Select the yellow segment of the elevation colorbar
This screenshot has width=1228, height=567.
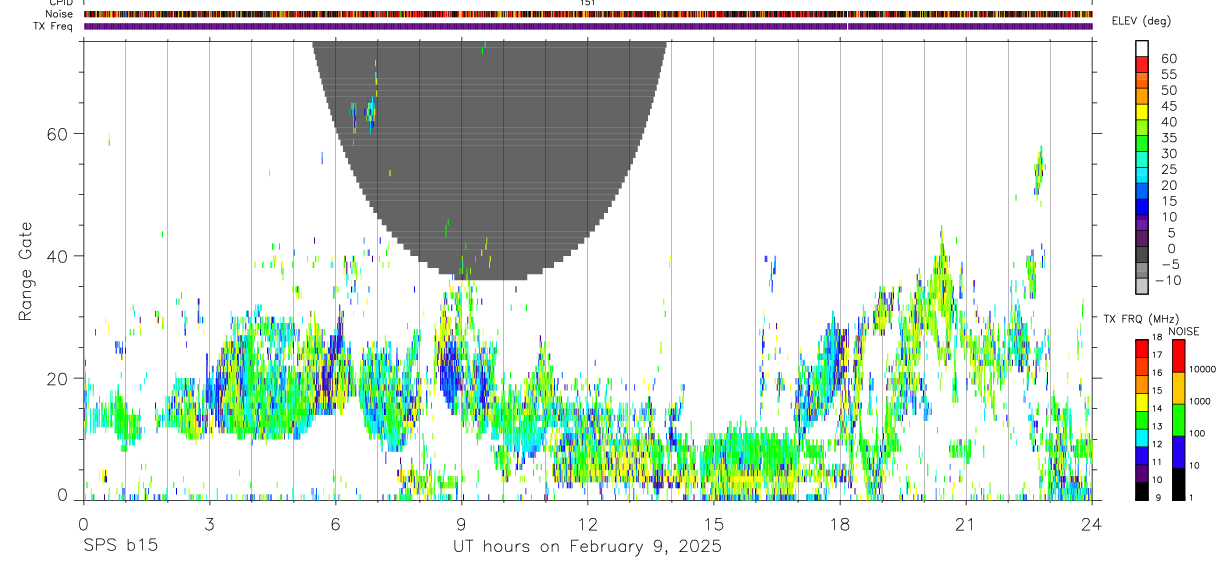tap(1142, 111)
